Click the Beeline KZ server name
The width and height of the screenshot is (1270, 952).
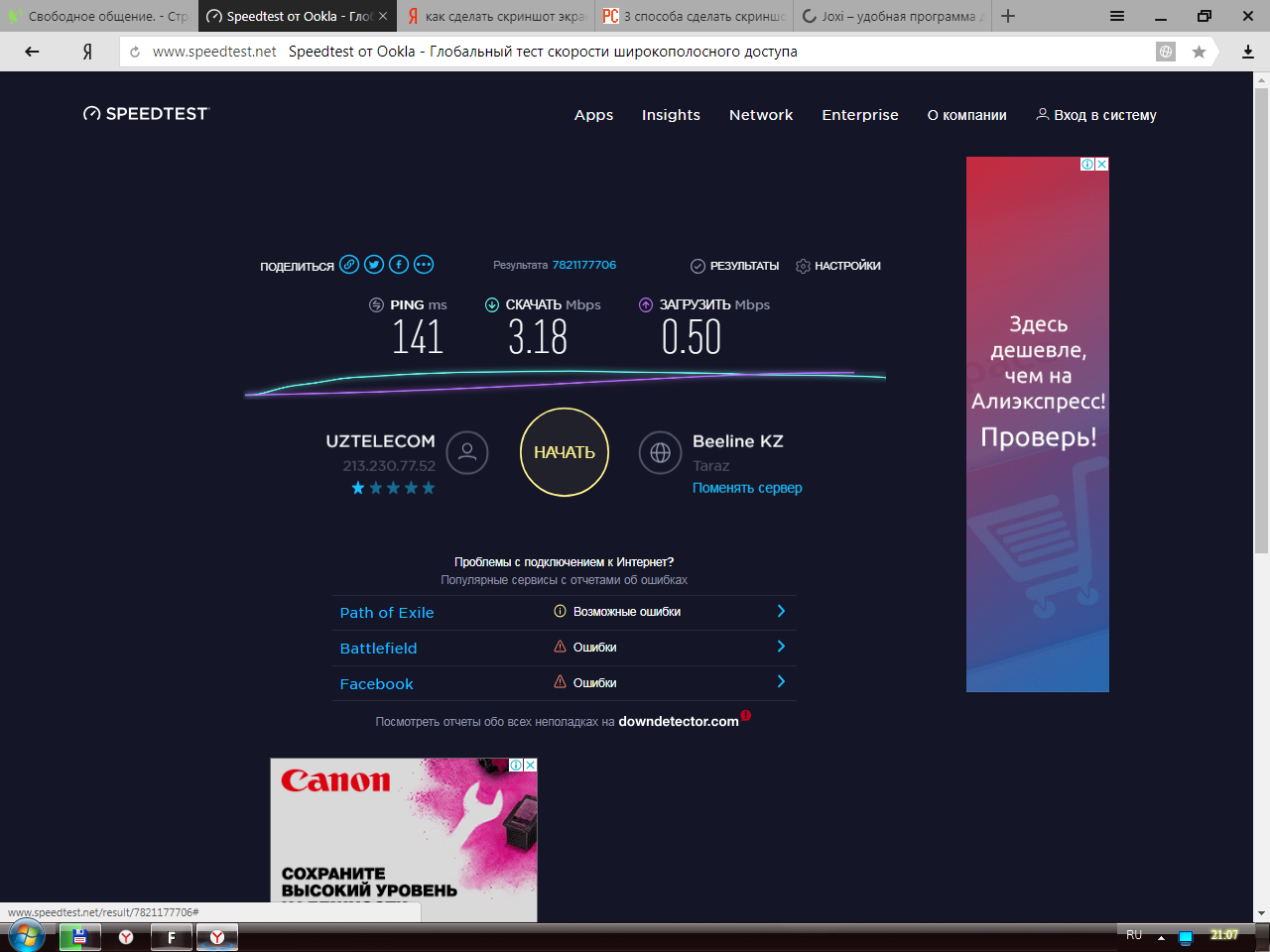738,441
